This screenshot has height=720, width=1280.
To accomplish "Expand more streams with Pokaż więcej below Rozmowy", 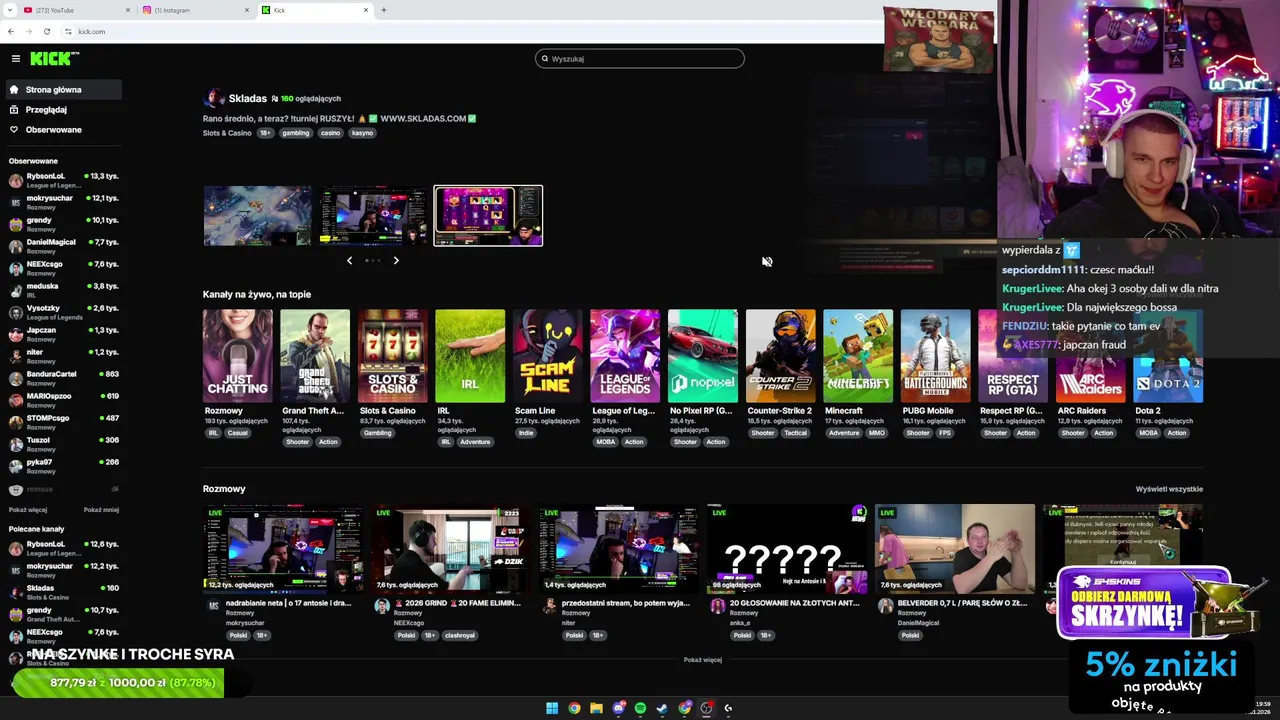I will click(703, 660).
